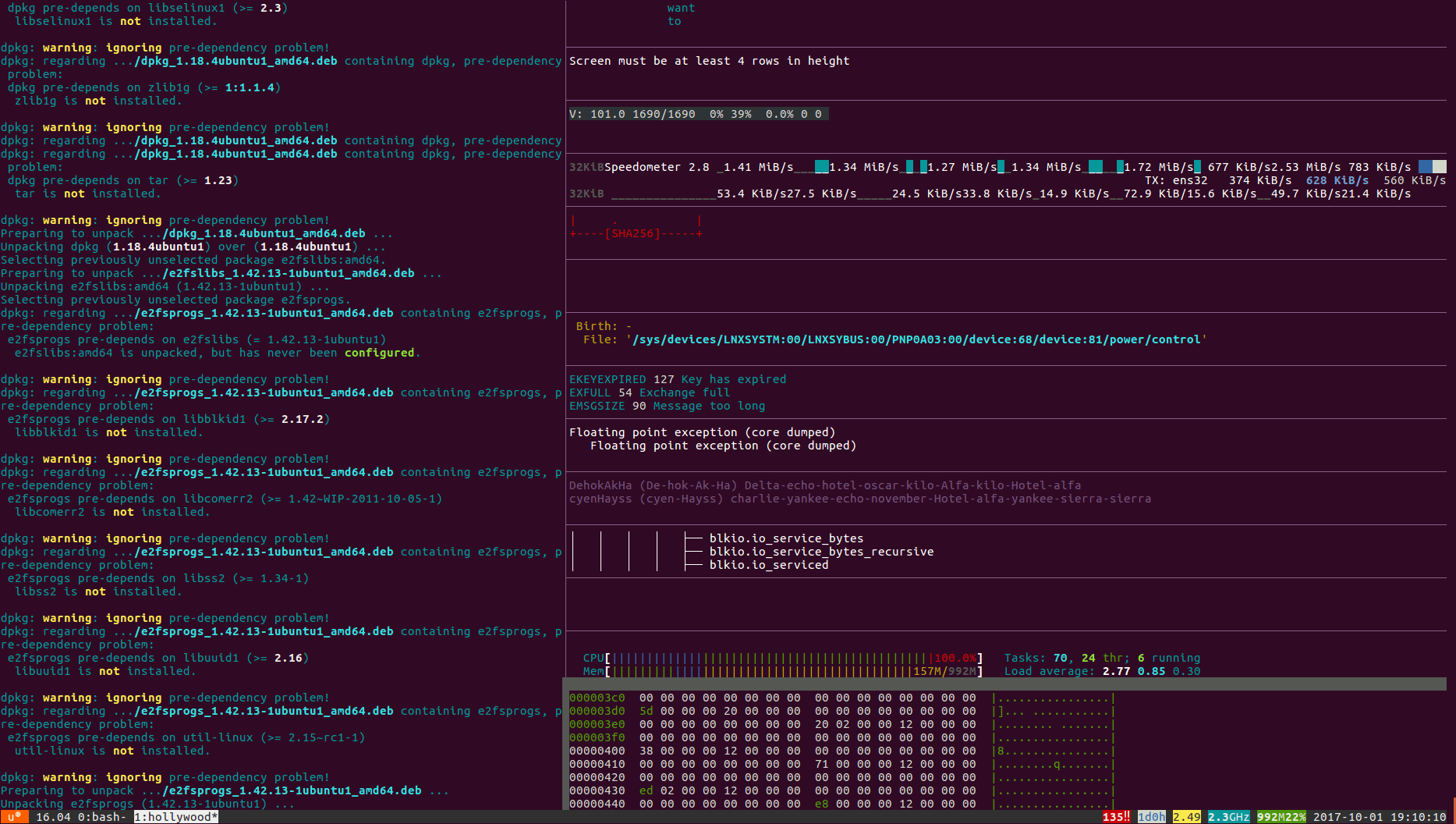
Task: Click the 16.04 release version label
Action: click(x=53, y=817)
